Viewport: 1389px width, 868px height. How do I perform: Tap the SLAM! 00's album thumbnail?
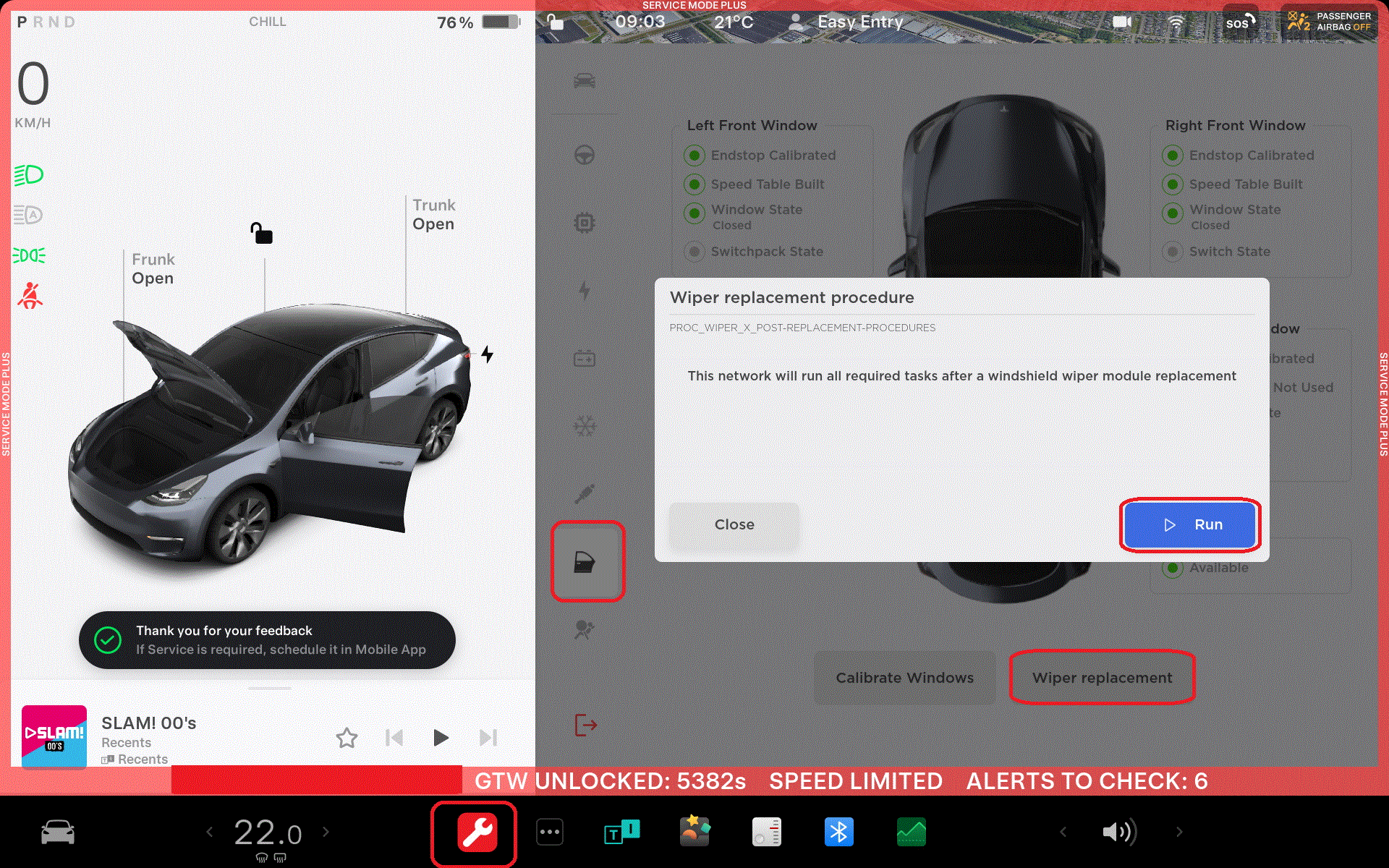tap(54, 736)
